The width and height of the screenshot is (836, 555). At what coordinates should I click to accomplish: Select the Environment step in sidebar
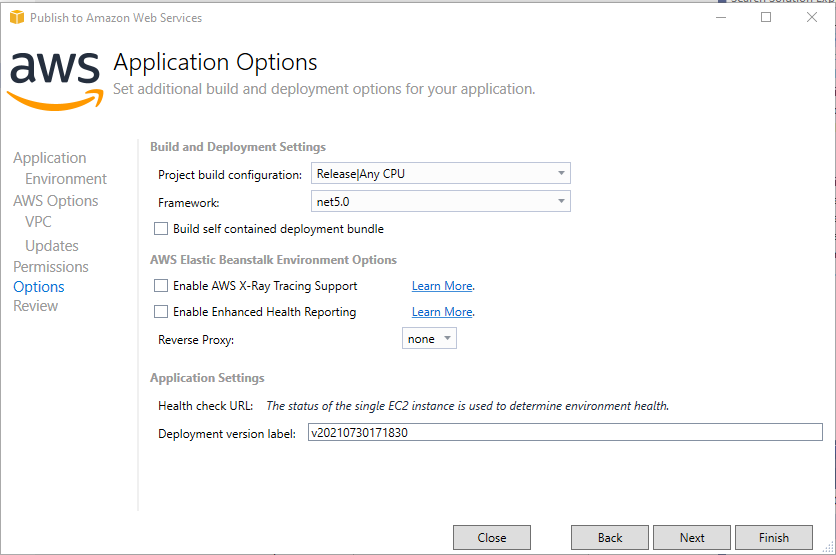[x=66, y=179]
